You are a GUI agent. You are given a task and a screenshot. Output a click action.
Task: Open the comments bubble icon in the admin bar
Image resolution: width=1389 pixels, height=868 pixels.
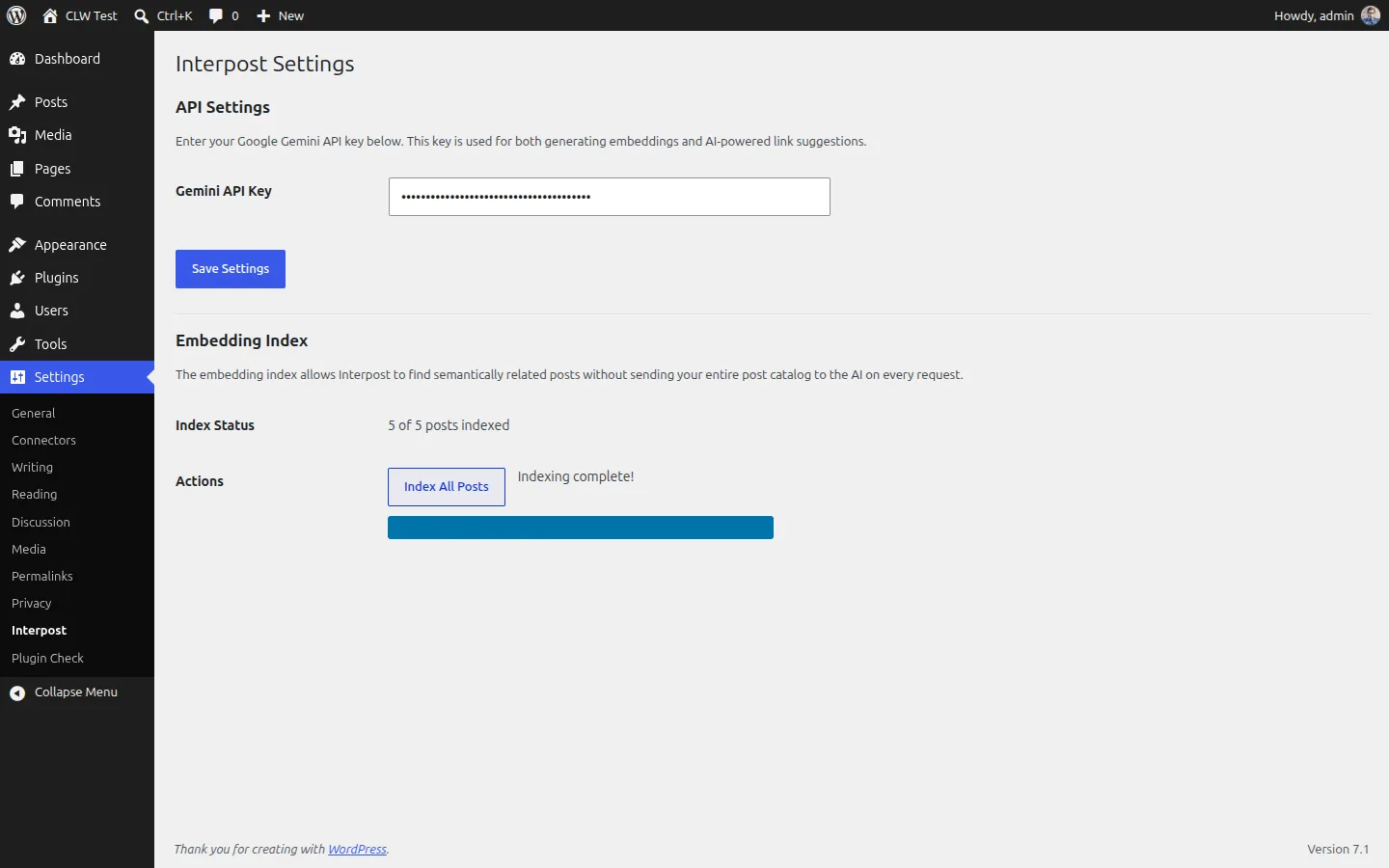(216, 15)
